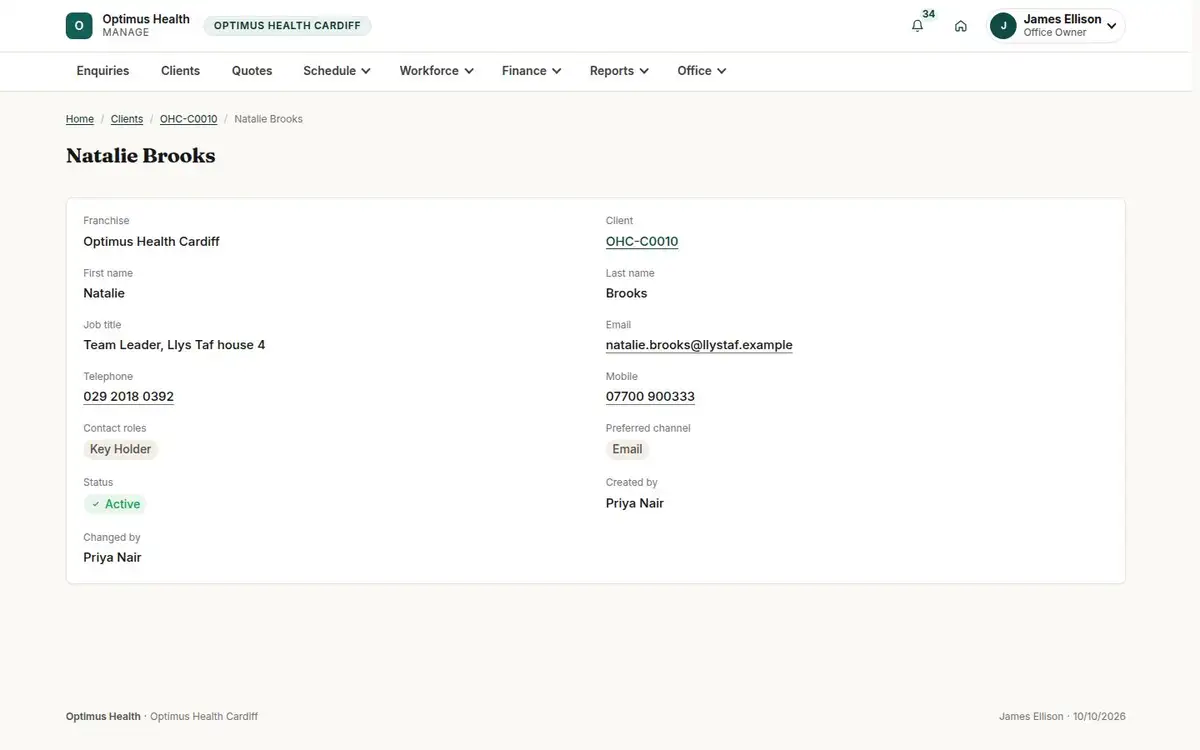1200x750 pixels.
Task: Go to the Enquiries section
Action: (x=103, y=71)
